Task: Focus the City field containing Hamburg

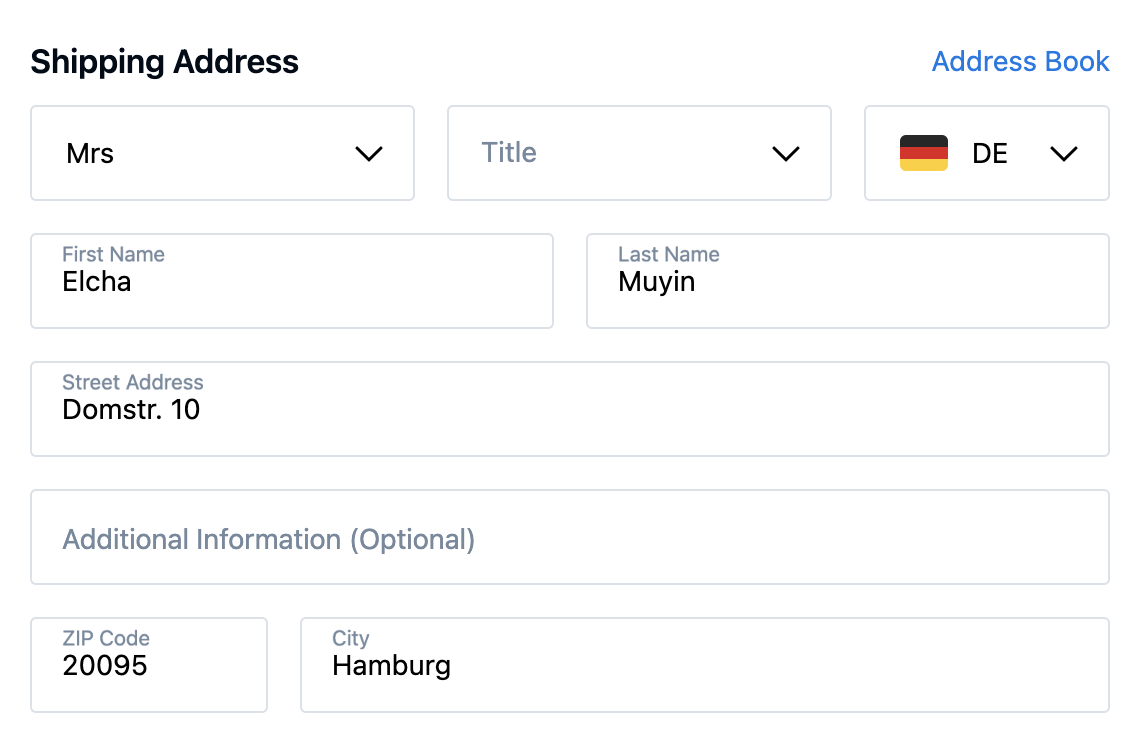Action: (x=704, y=666)
